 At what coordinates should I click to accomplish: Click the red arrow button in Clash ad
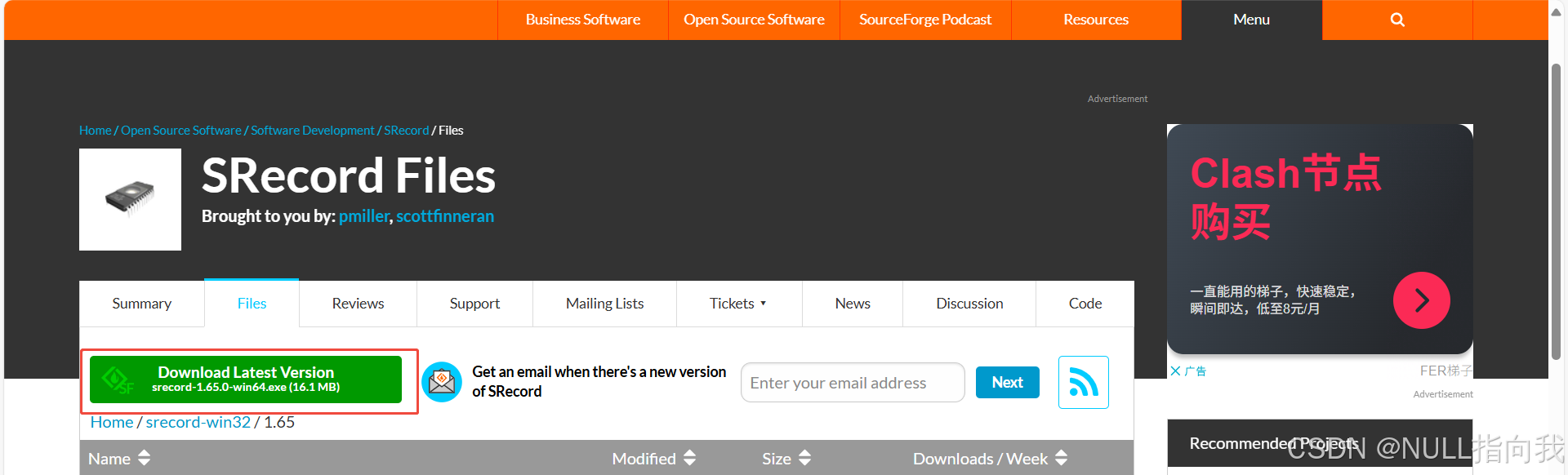tap(1421, 300)
